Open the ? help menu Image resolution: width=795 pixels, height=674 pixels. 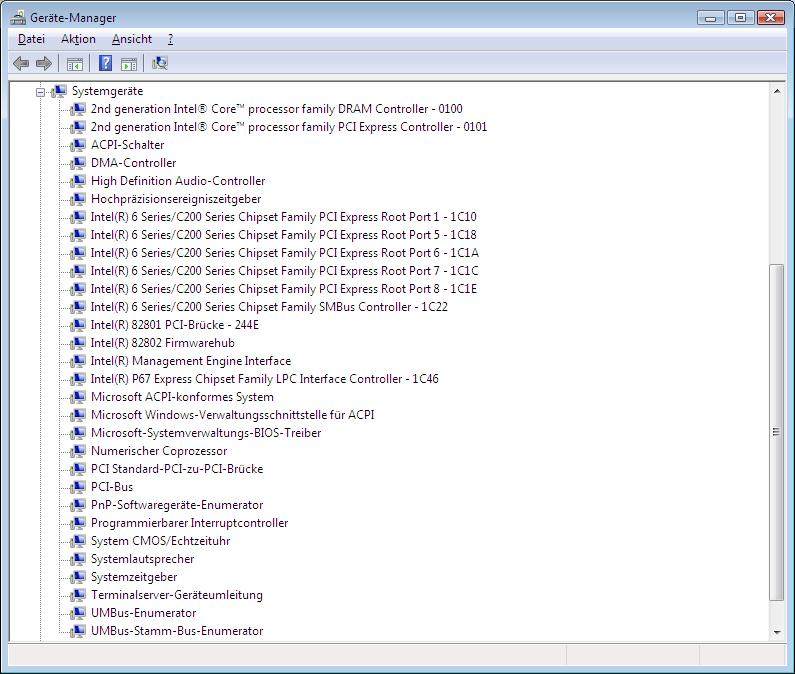pos(170,39)
